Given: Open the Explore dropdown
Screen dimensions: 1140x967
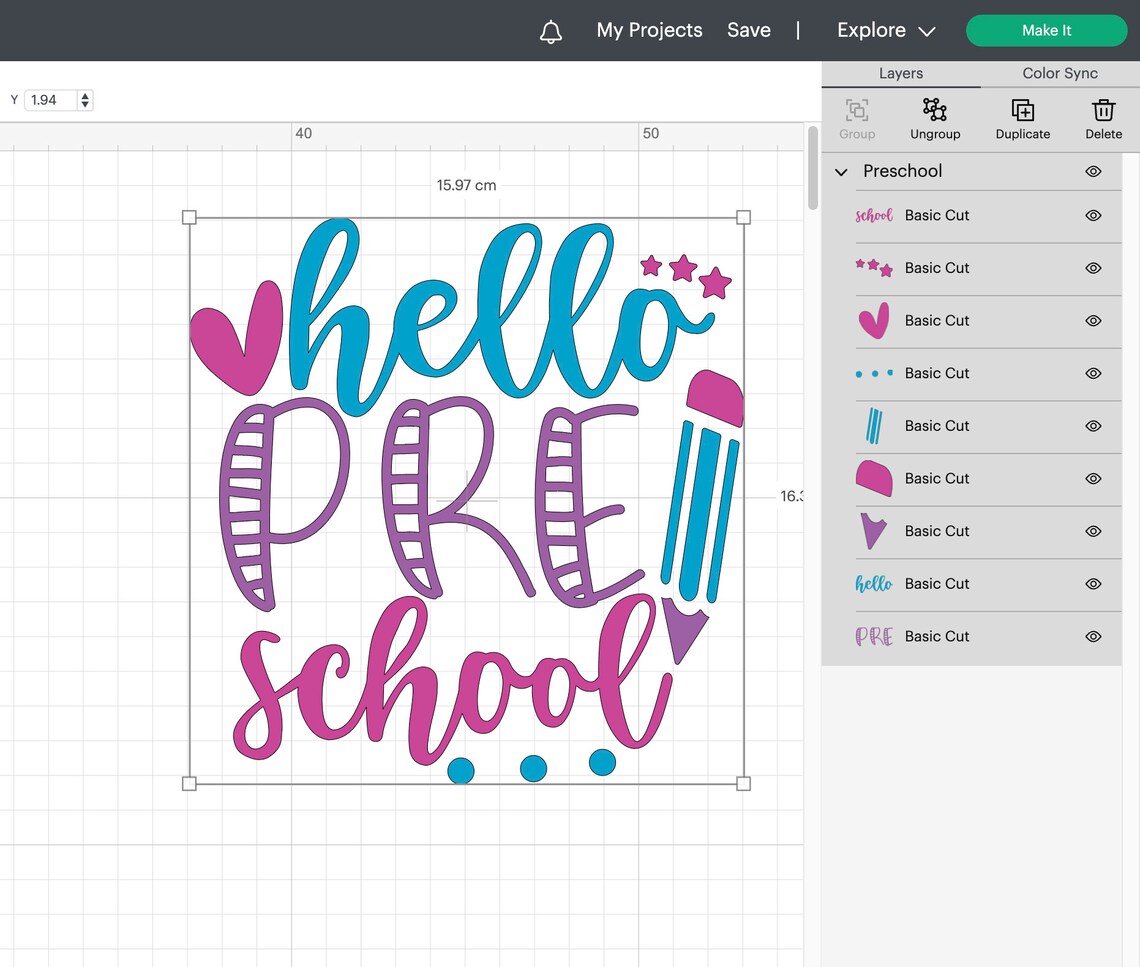Looking at the screenshot, I should 884,30.
